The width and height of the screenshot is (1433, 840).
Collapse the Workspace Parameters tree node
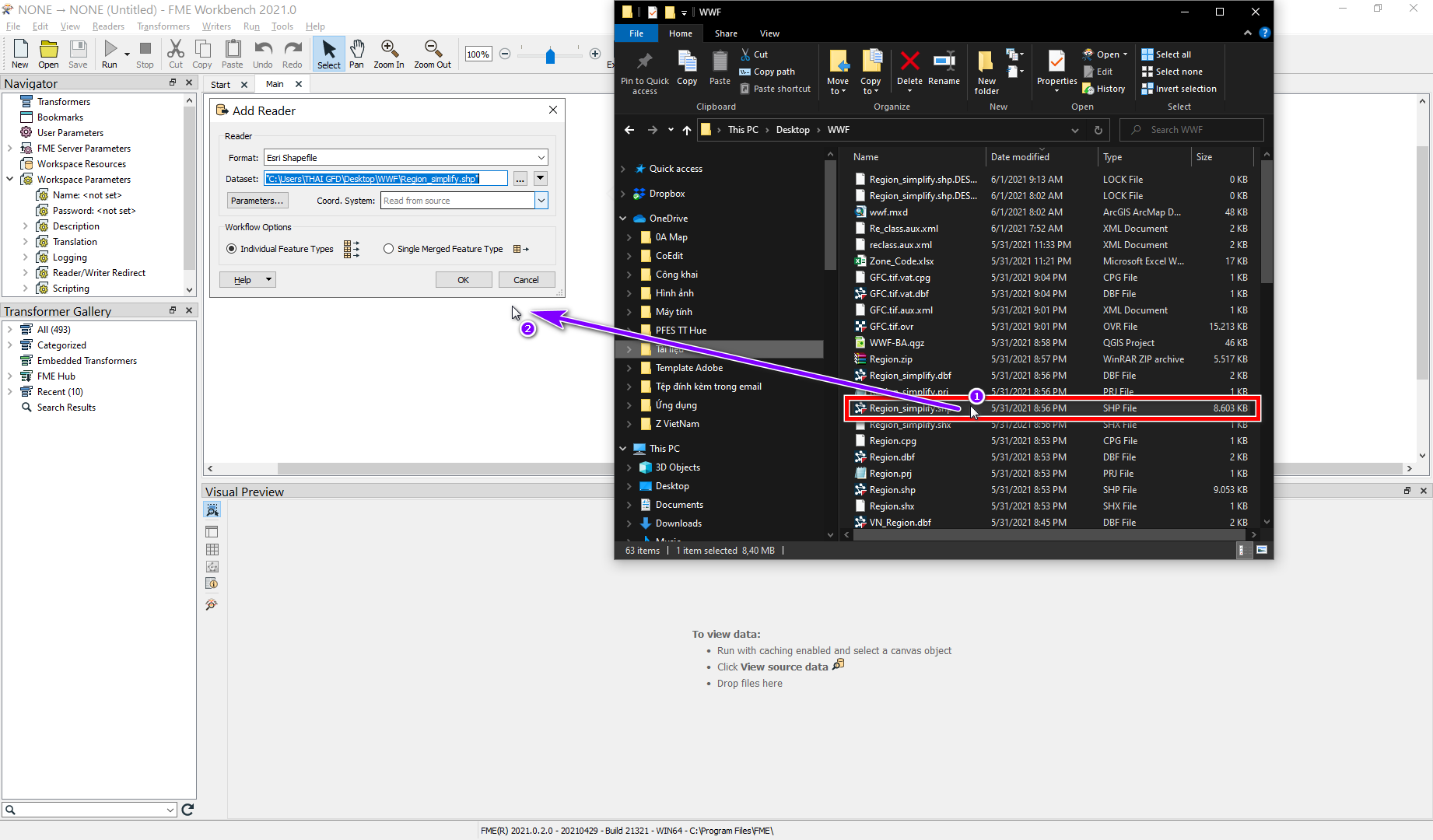click(x=10, y=180)
